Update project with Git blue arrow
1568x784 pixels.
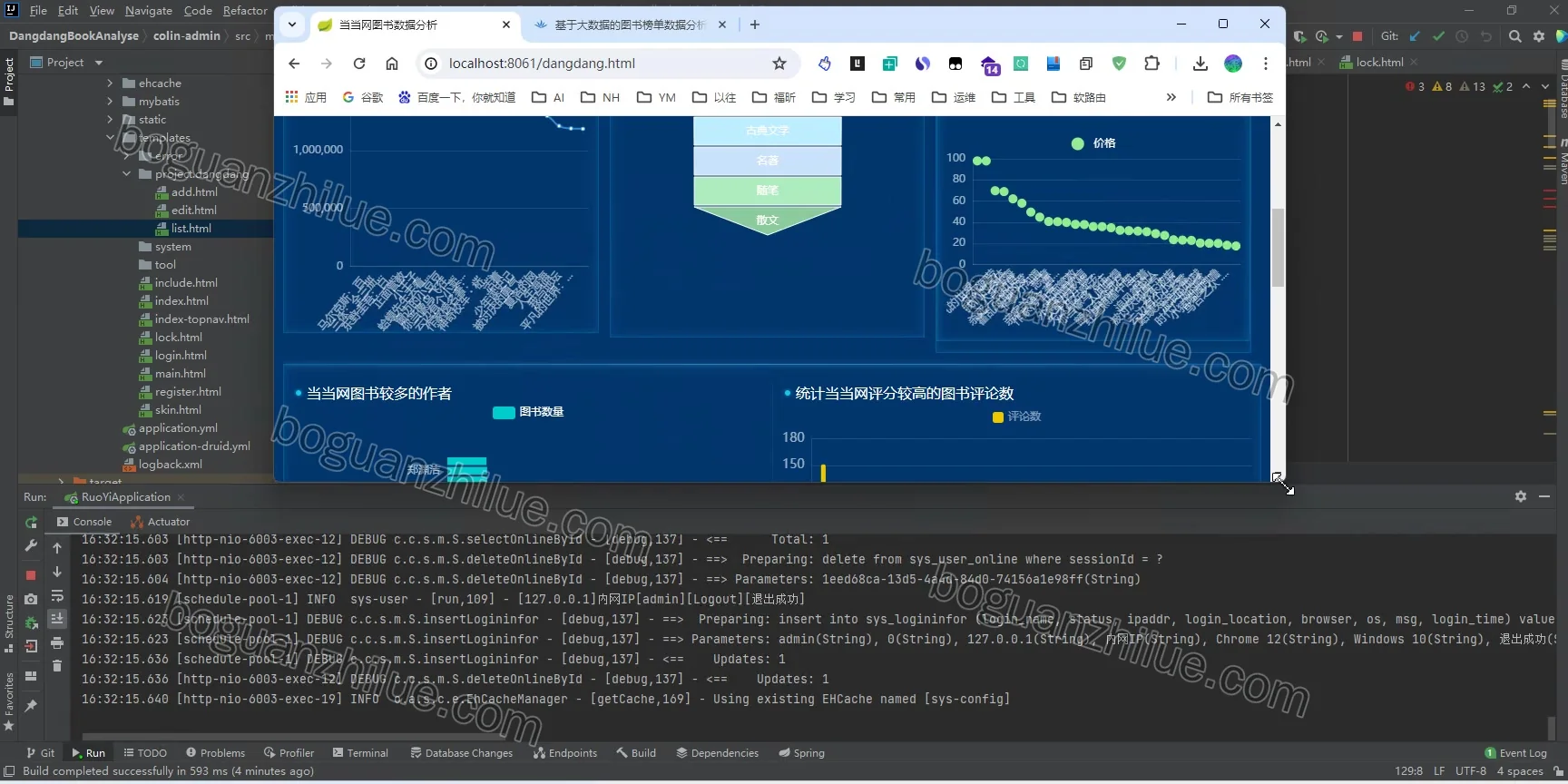coord(1415,36)
